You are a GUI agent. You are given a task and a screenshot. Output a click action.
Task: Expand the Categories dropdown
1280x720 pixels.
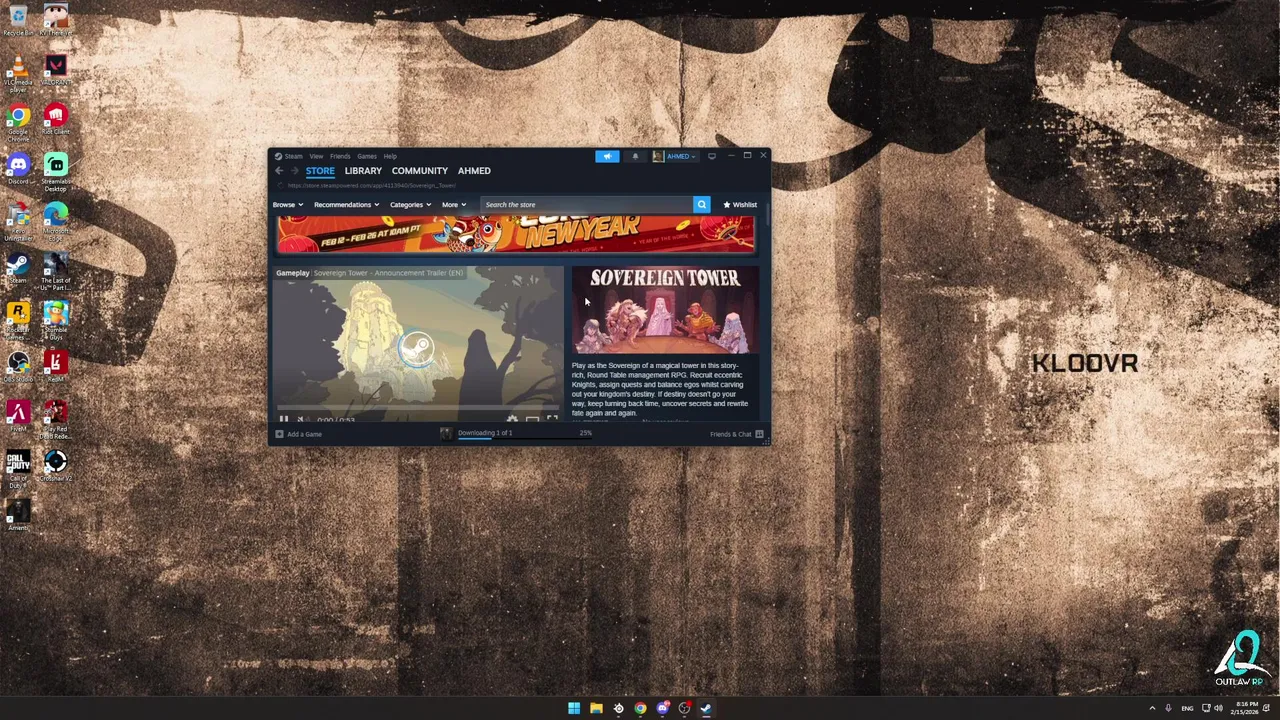click(x=410, y=205)
